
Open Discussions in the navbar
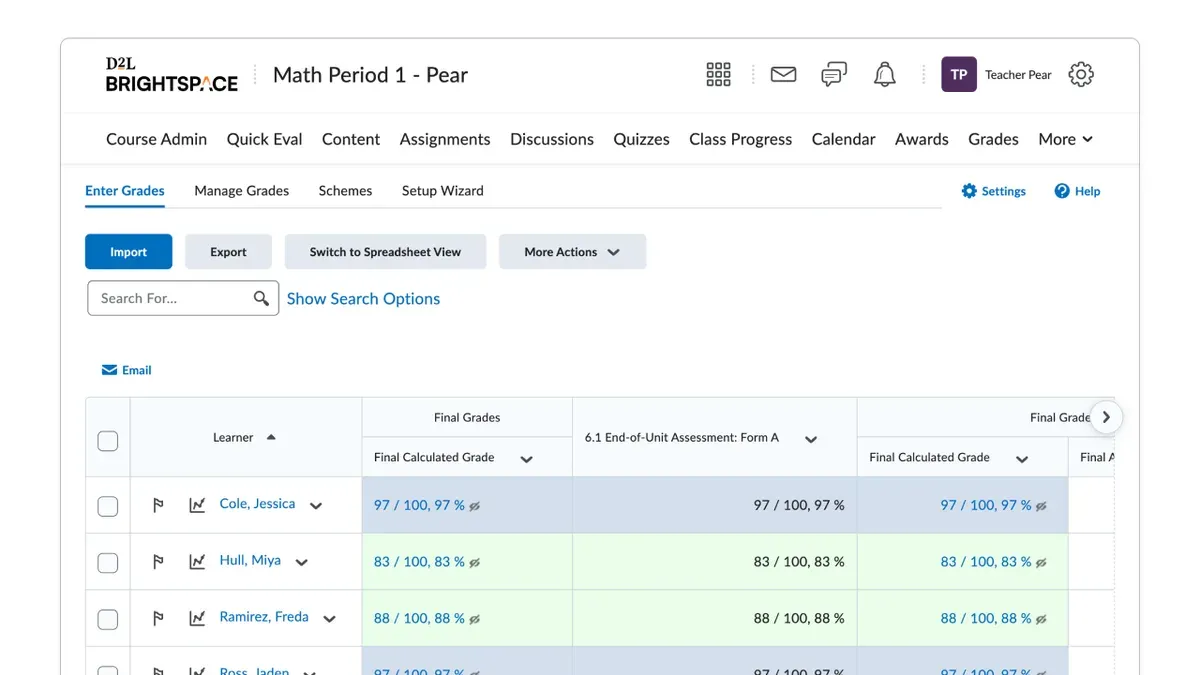[x=552, y=139]
